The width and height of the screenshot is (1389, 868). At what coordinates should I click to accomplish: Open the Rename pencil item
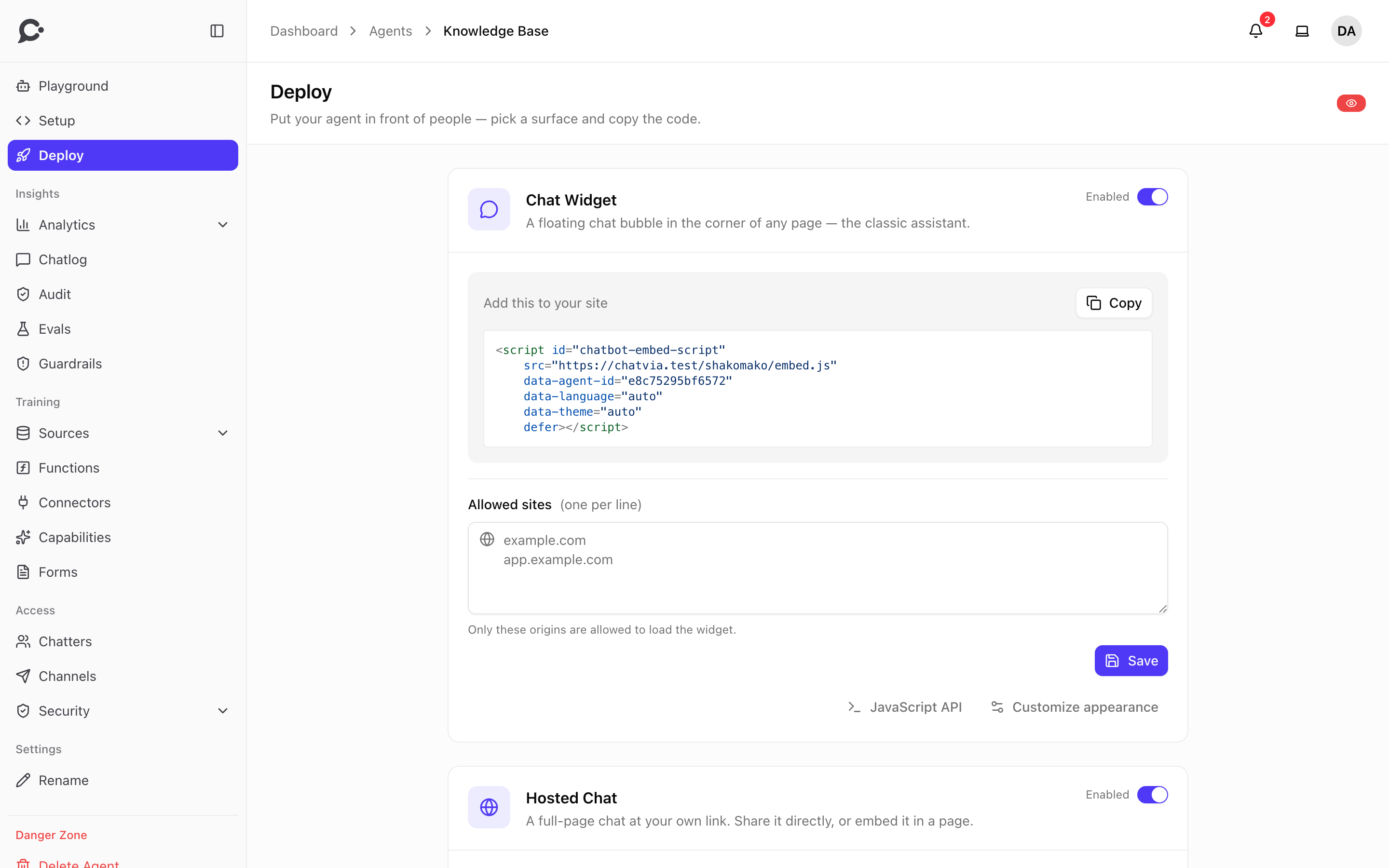[x=123, y=780]
